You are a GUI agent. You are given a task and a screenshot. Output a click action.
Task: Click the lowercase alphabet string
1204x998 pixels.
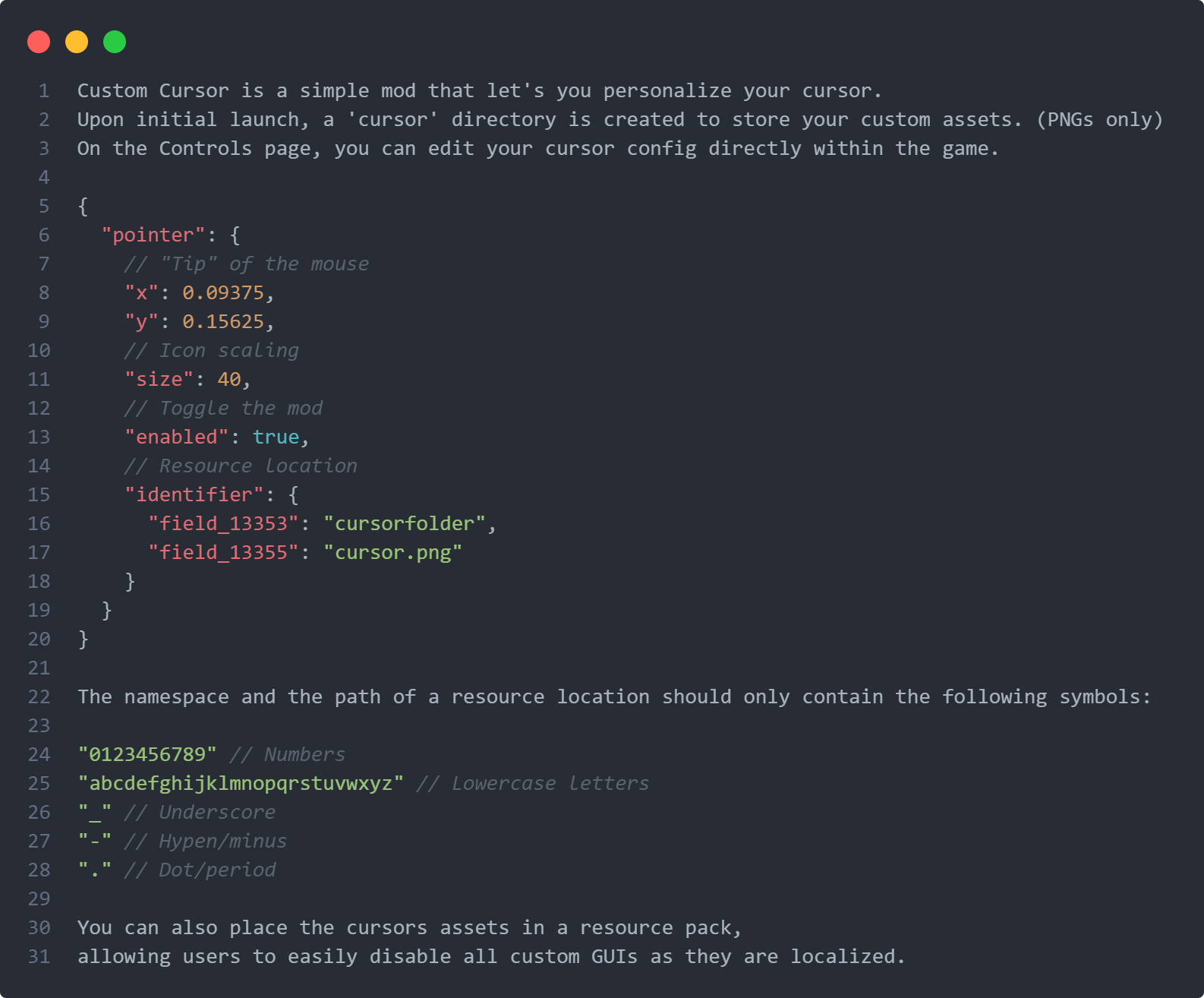pos(241,784)
